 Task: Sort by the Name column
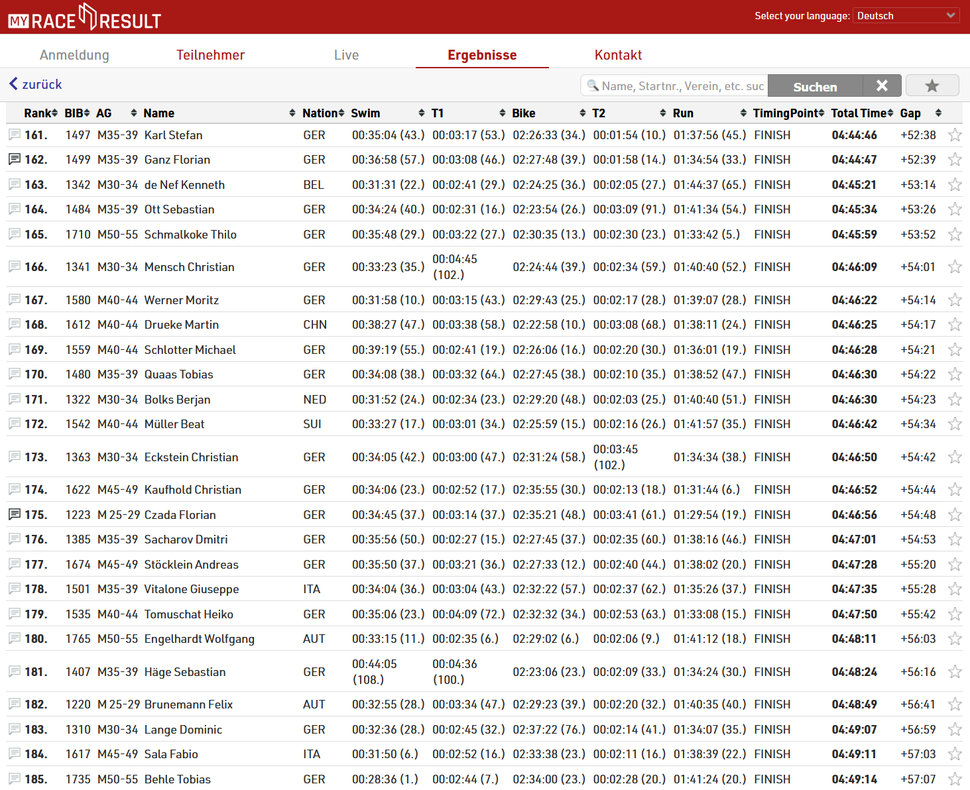click(x=219, y=113)
